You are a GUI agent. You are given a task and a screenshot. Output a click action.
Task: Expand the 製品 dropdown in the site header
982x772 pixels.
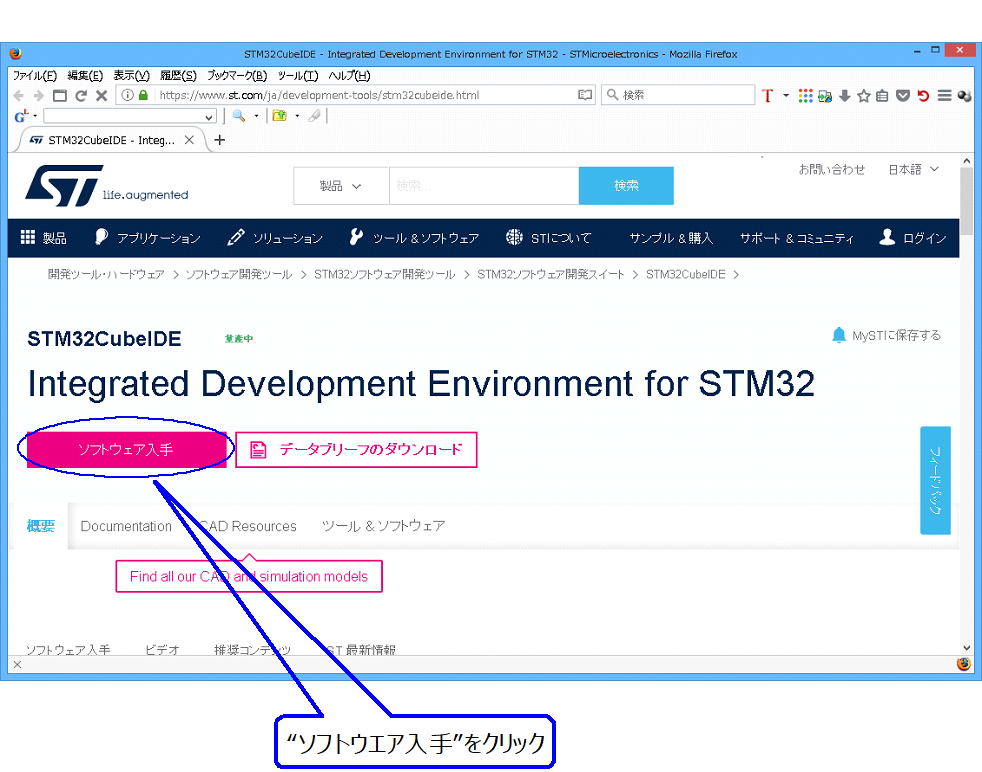(x=340, y=186)
